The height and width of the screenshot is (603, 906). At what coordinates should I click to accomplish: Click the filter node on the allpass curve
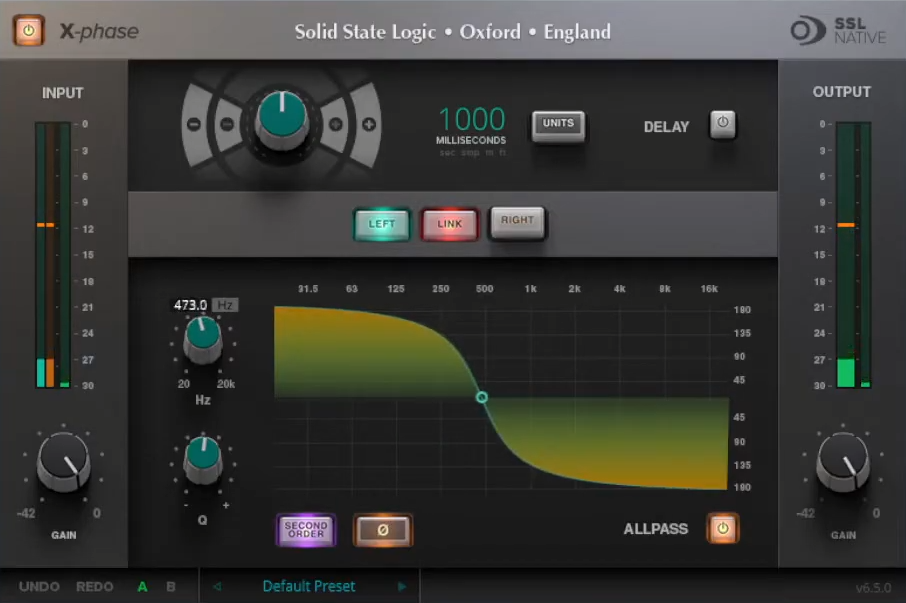483,398
